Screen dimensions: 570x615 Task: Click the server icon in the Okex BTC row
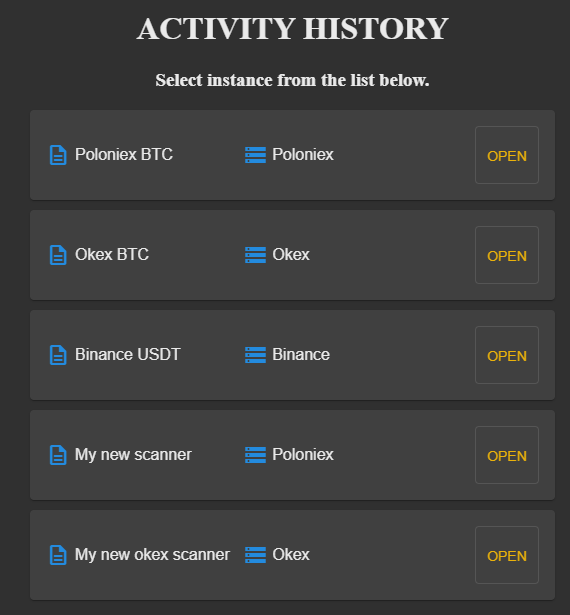[x=255, y=255]
